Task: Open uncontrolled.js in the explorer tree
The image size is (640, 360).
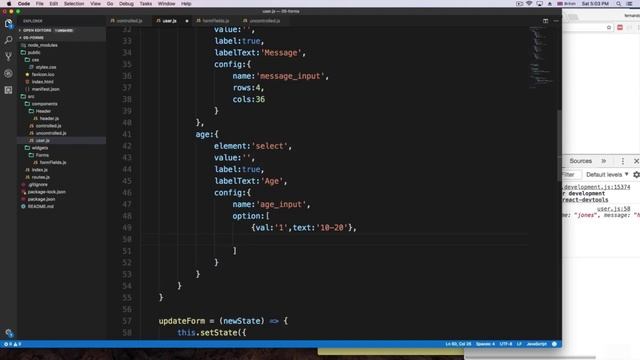Action: click(51, 133)
